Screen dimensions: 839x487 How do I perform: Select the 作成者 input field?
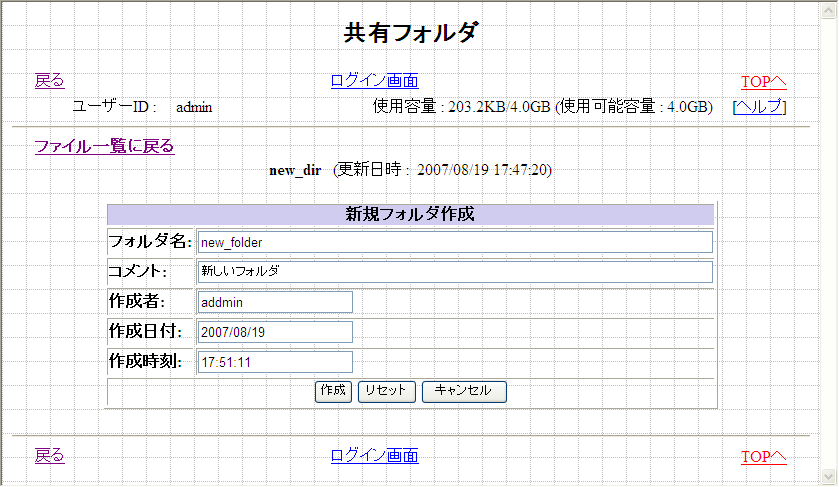pos(275,302)
